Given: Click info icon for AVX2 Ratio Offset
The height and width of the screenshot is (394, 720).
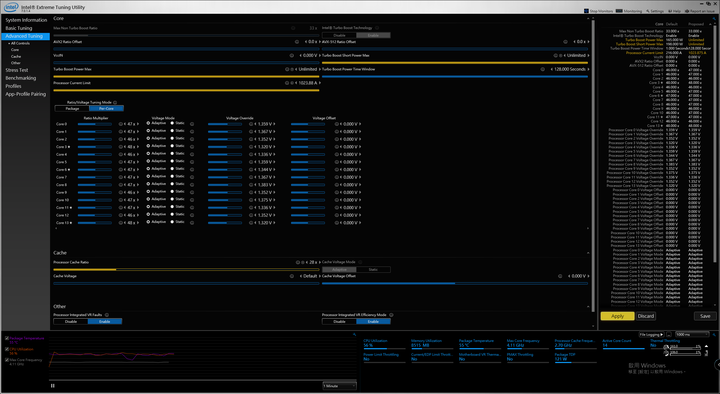Looking at the screenshot, I should 297,42.
